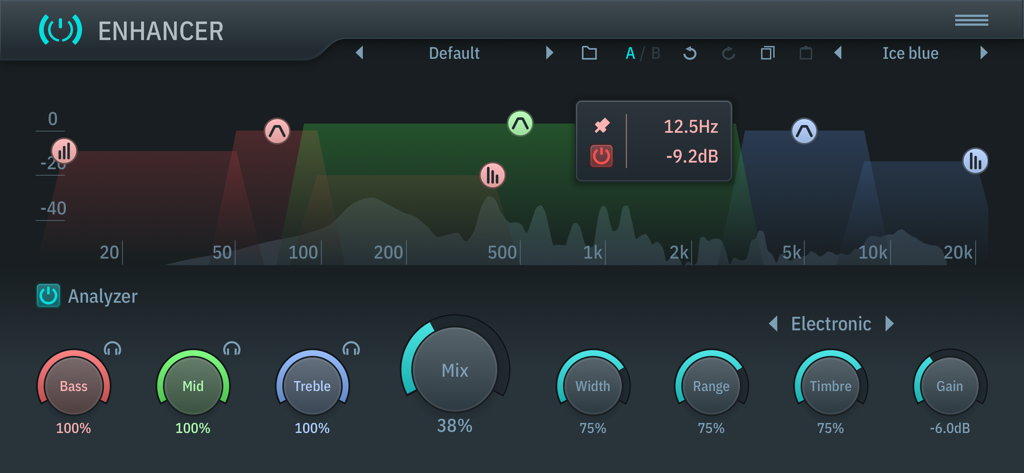Switch to state B

point(655,54)
